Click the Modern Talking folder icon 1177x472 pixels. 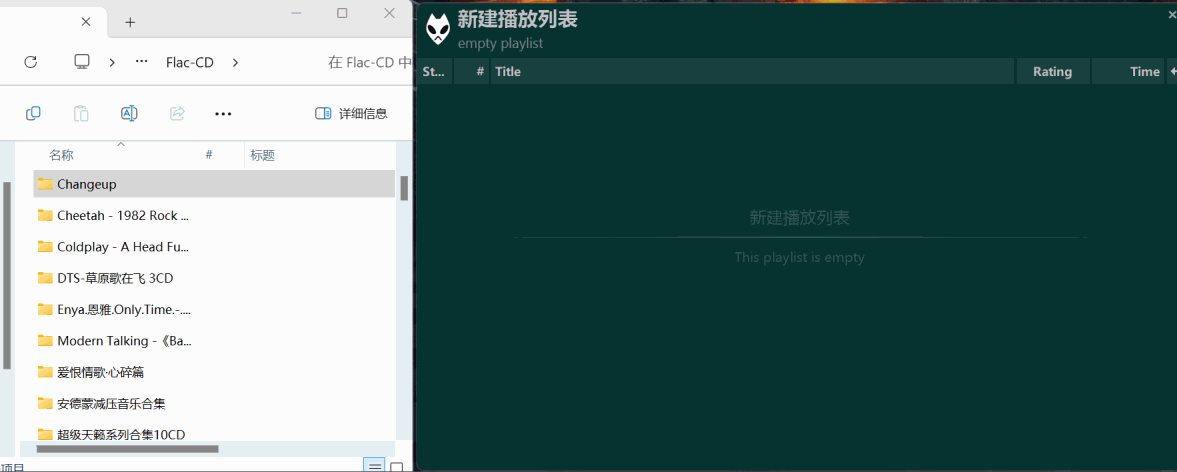point(45,341)
